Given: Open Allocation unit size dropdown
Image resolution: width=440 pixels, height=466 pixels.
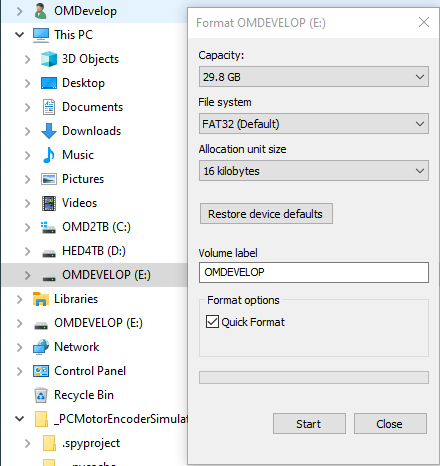Looking at the screenshot, I should tap(314, 171).
